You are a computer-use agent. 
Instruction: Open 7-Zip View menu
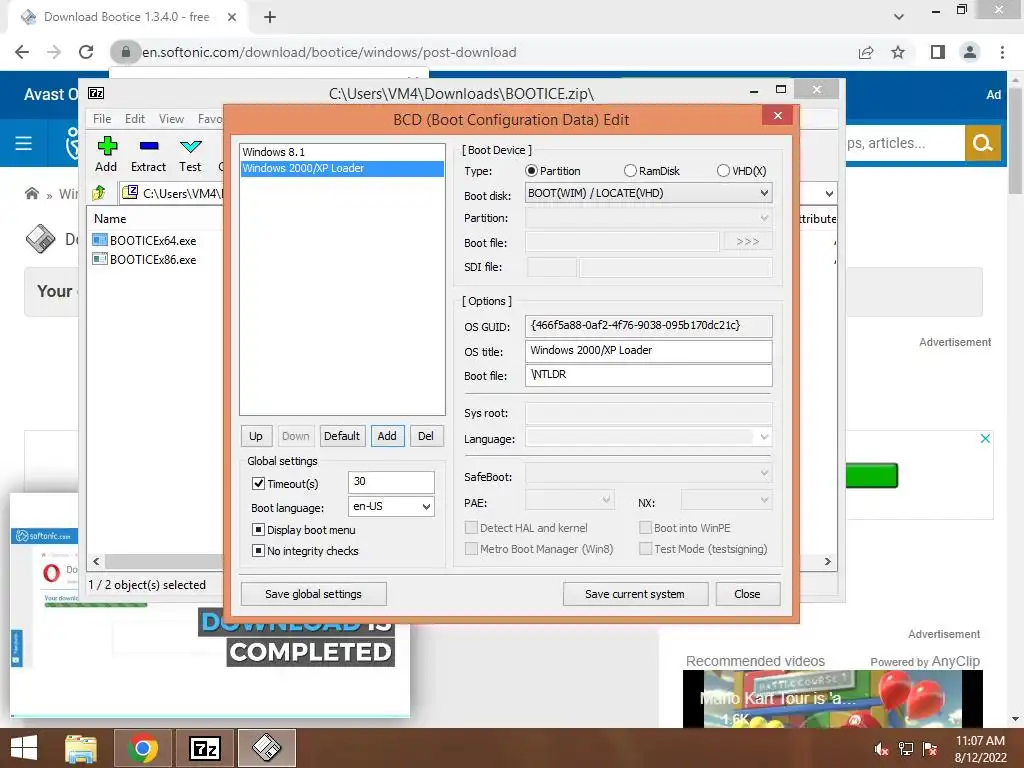(x=171, y=119)
